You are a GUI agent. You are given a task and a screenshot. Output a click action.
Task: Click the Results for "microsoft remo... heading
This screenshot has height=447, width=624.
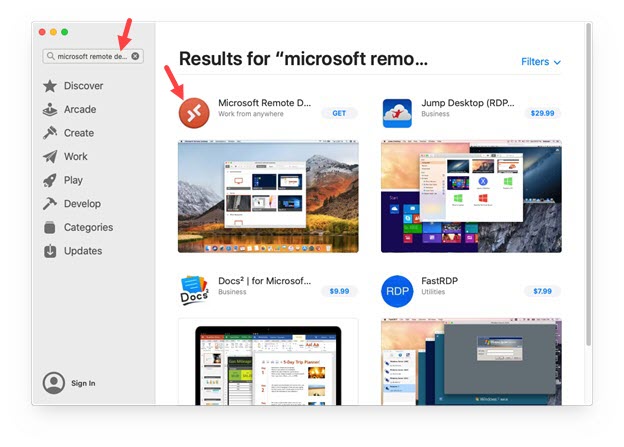303,59
